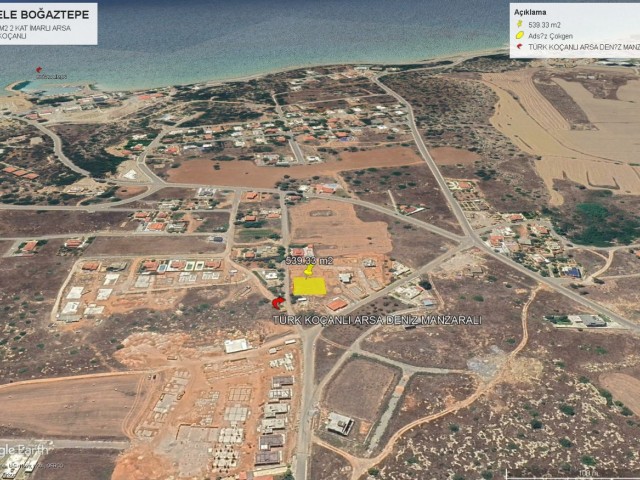This screenshot has width=640, height=480.
Task: Click the '2 KAT İMARLI ARSA' subtitle text
Action: coord(40,28)
